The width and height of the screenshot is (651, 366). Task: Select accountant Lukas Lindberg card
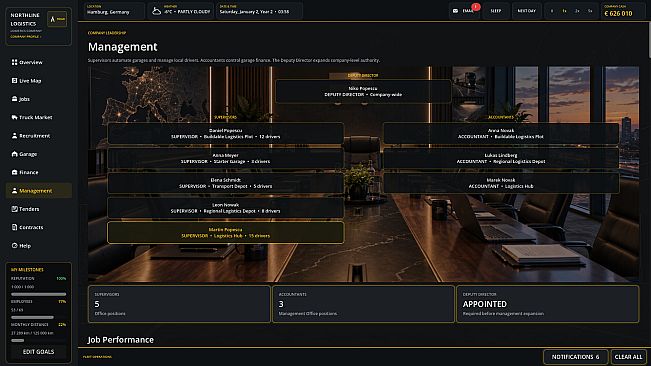pyautogui.click(x=501, y=158)
